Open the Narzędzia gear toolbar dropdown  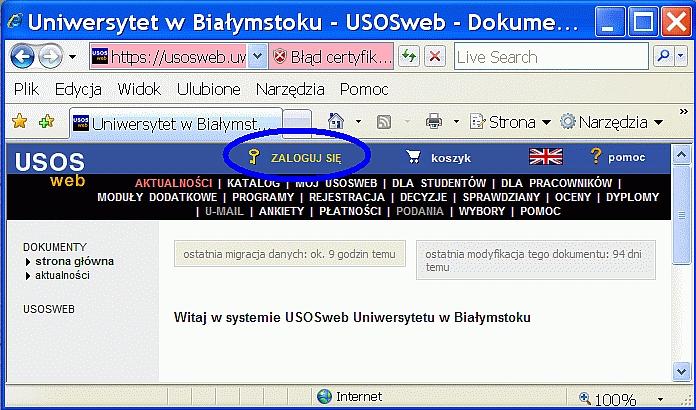tap(611, 122)
